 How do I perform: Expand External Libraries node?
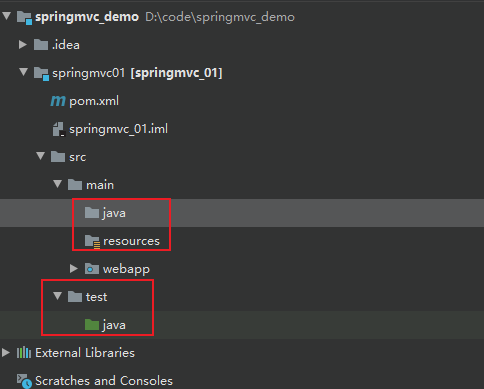tap(6, 352)
